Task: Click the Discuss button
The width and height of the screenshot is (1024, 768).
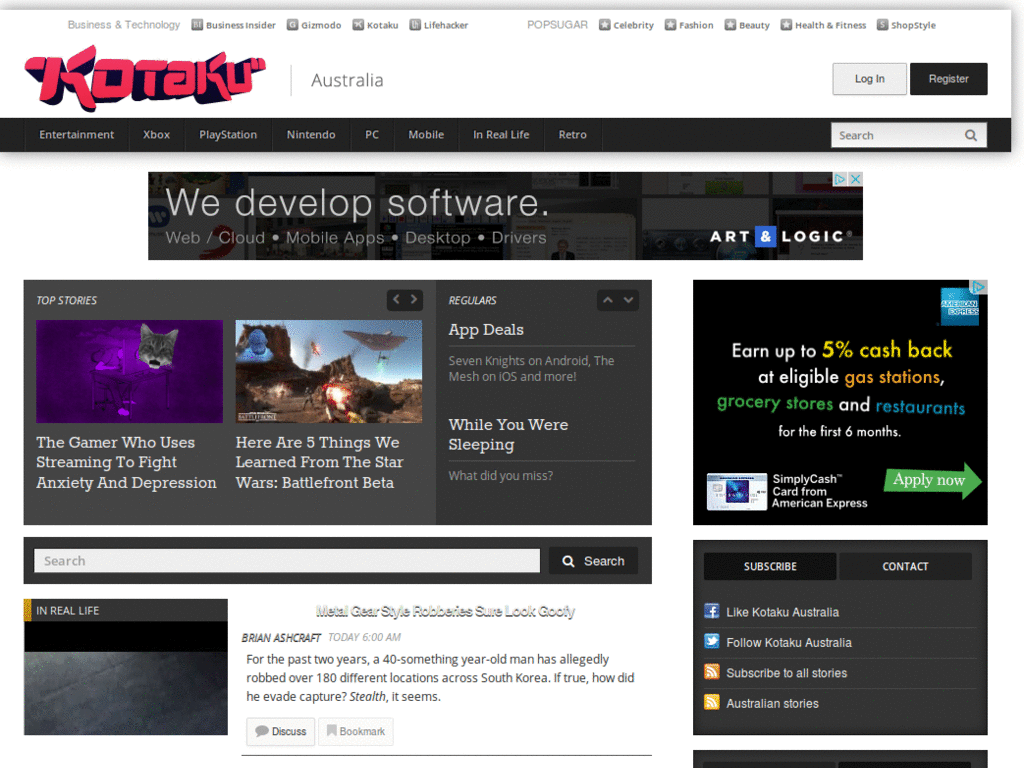Action: coord(281,731)
